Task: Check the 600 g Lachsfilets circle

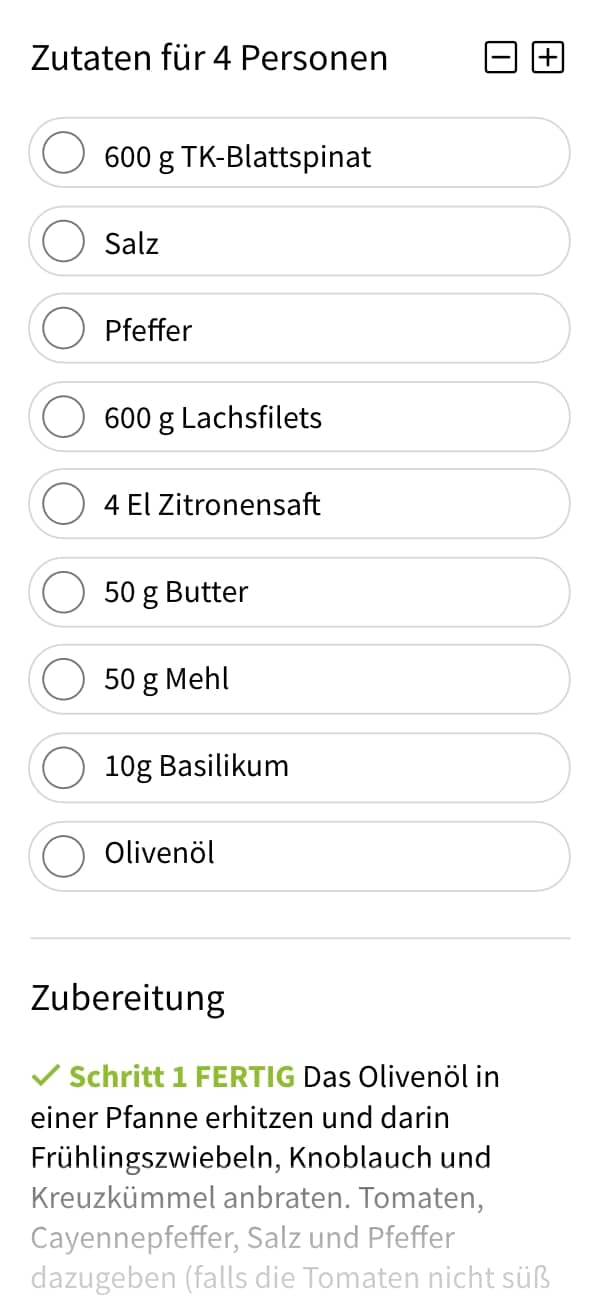Action: tap(64, 416)
